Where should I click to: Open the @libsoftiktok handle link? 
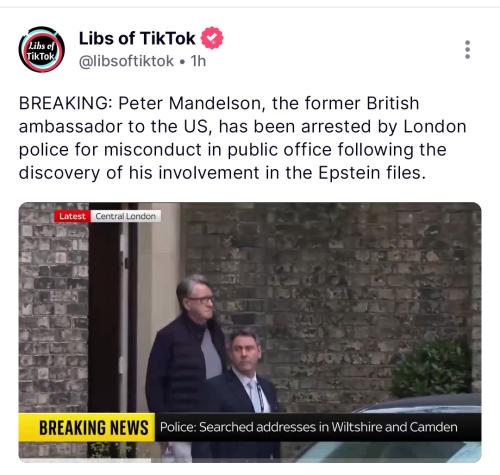126,61
